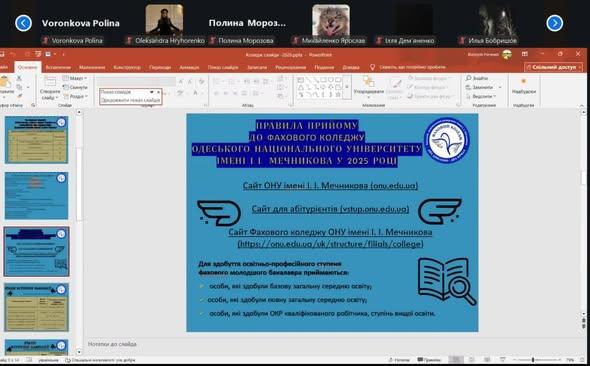Go to next participants with right arrow
Image resolution: width=590 pixels, height=366 pixels.
(555, 23)
